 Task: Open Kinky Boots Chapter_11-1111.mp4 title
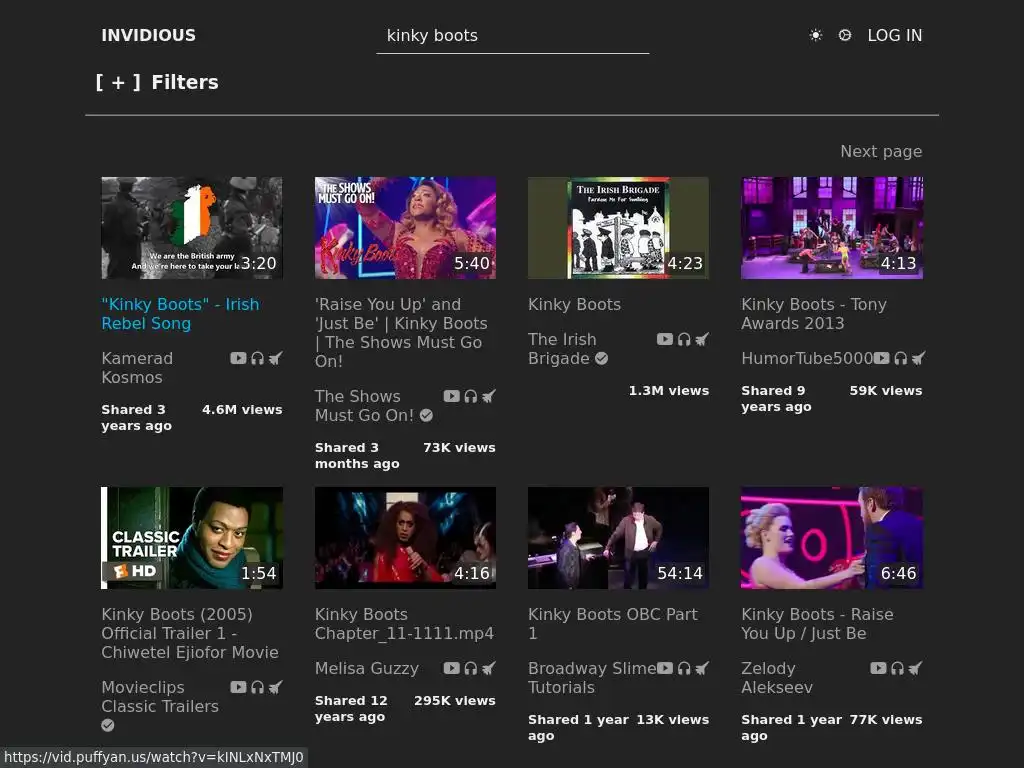tap(404, 624)
